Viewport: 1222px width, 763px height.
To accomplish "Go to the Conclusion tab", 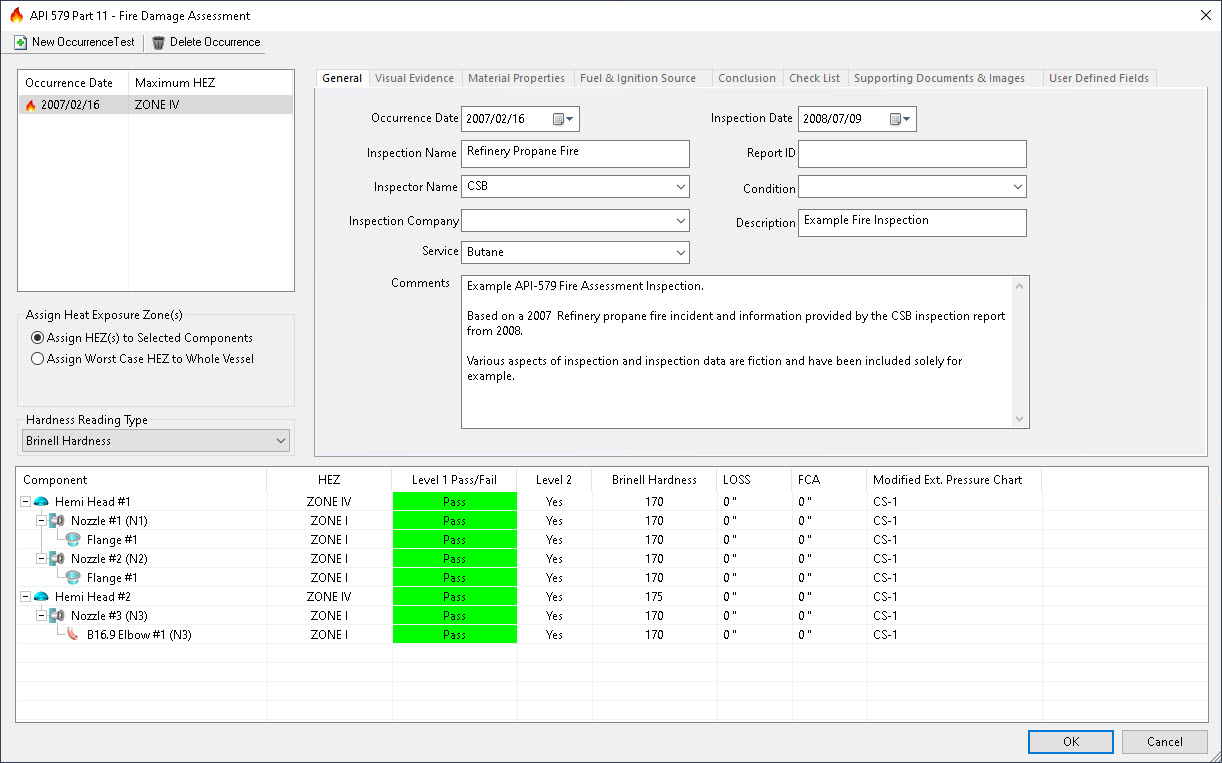I will click(x=747, y=78).
